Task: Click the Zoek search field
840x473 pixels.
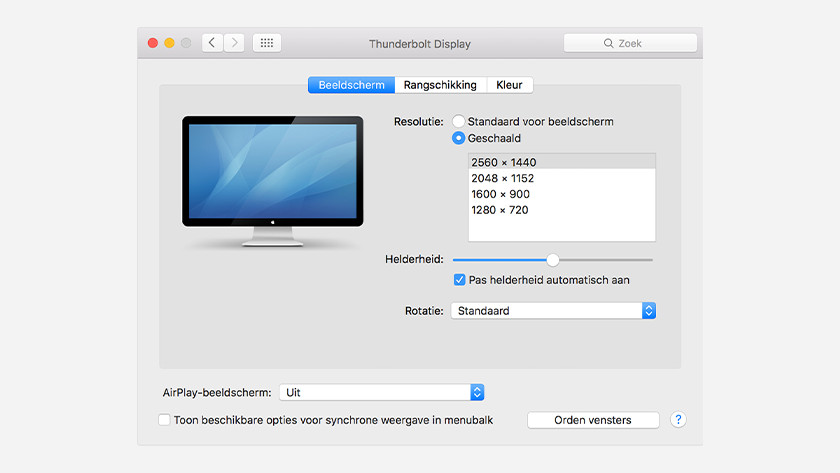Action: [630, 44]
